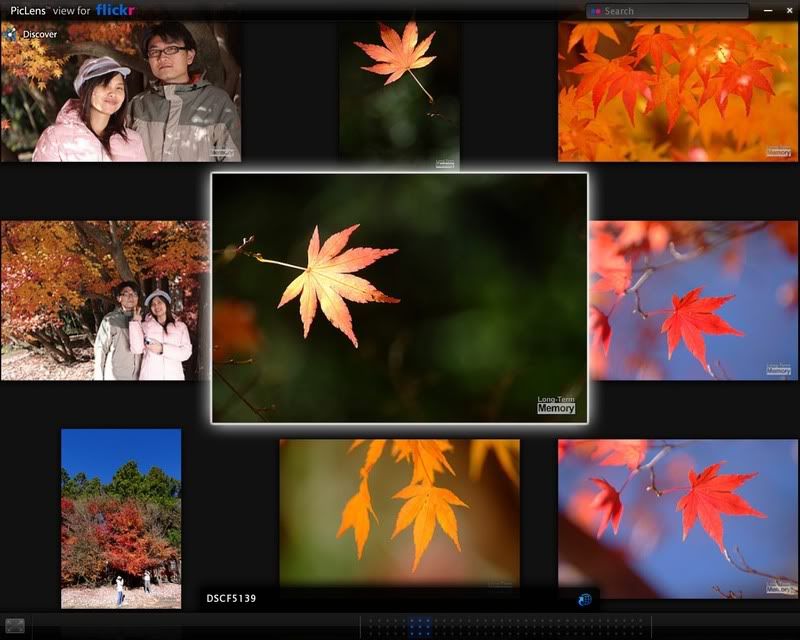Close the PicLens window
The image size is (800, 640).
tap(789, 11)
